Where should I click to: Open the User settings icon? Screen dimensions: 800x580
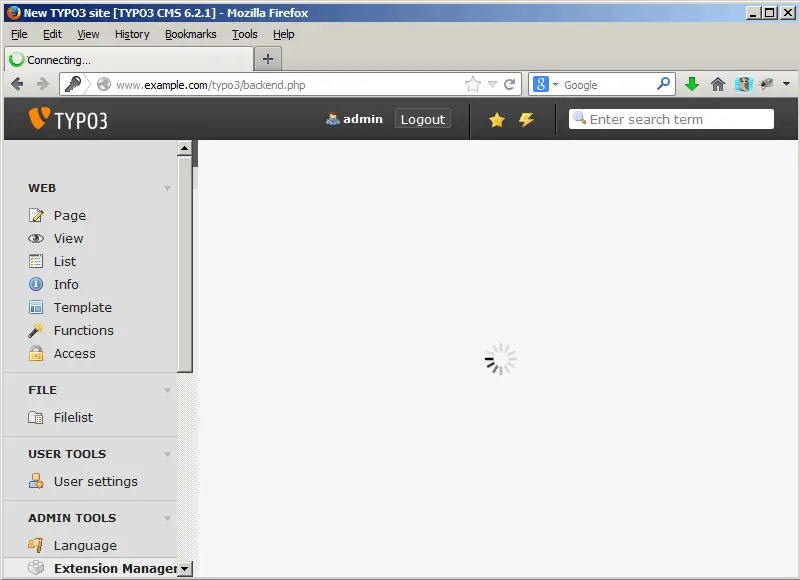click(36, 481)
